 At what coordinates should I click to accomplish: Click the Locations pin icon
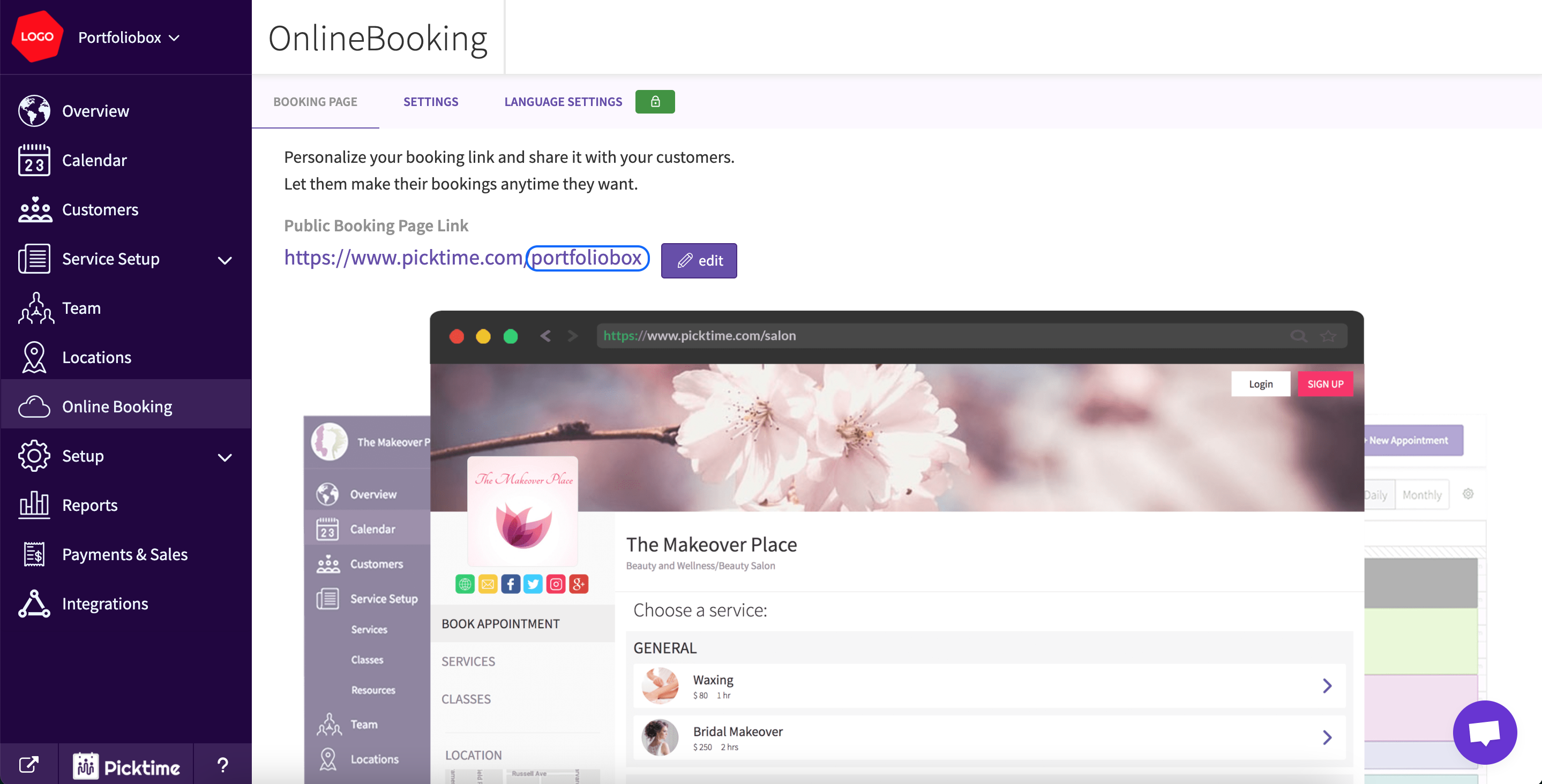pos(34,357)
